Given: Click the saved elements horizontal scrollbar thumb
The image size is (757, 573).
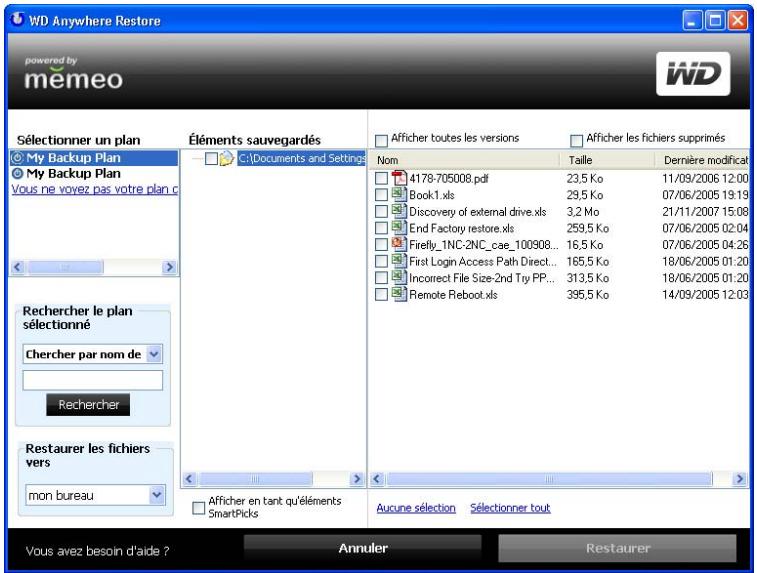Looking at the screenshot, I should [255, 479].
